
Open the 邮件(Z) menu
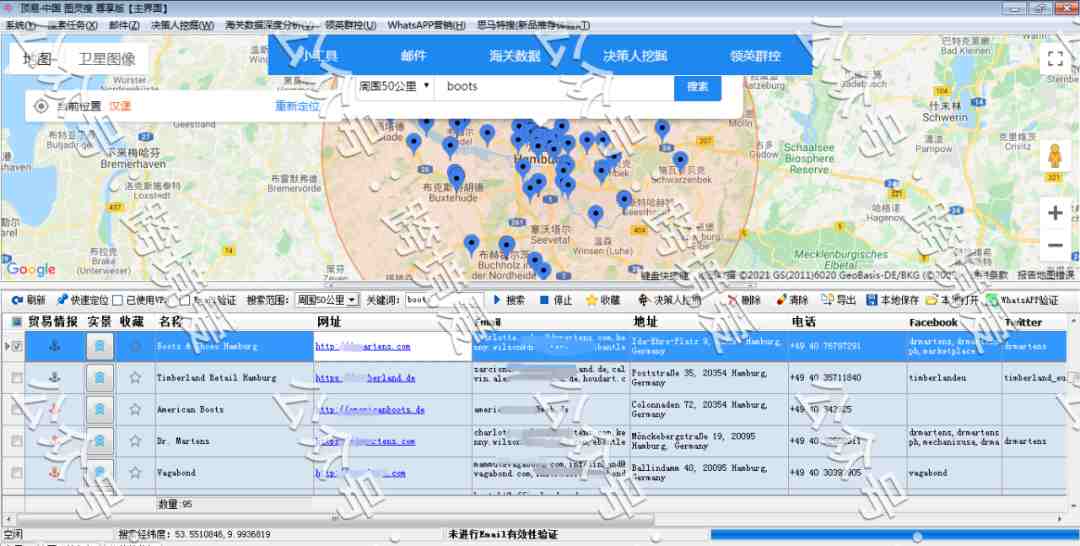[x=124, y=25]
